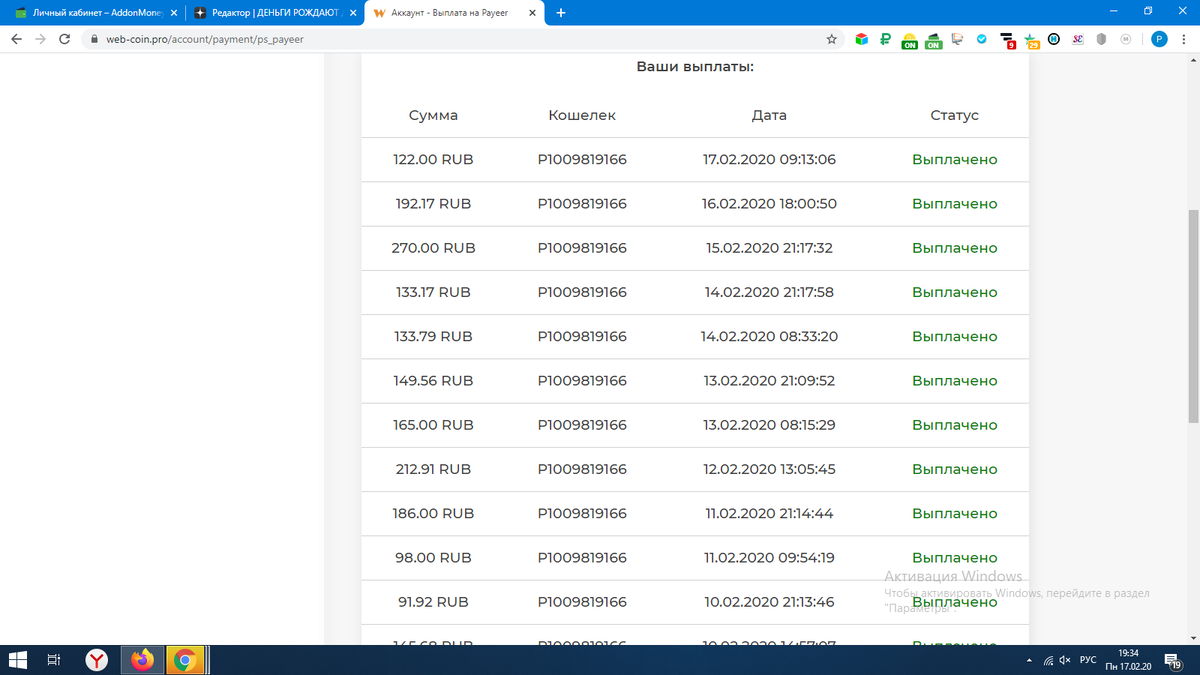
Task: Click the date 15.02.2020 21:17:32
Action: point(769,248)
